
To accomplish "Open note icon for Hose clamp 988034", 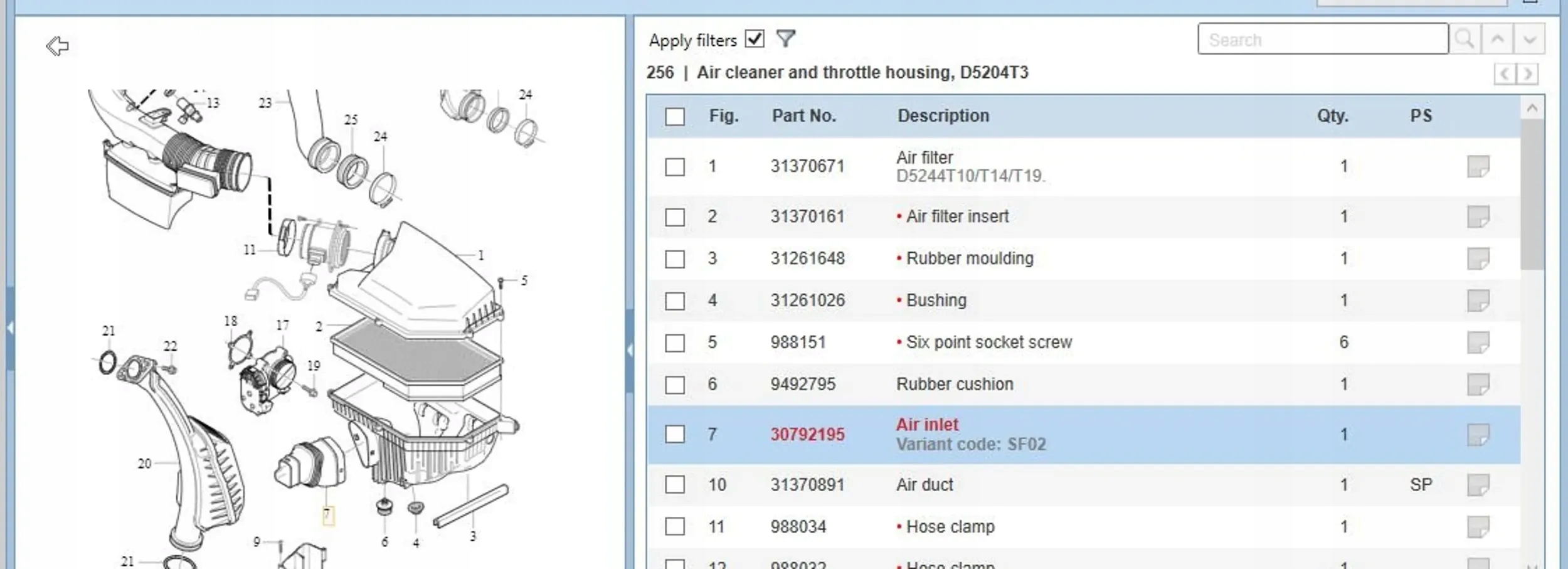I will [1478, 527].
